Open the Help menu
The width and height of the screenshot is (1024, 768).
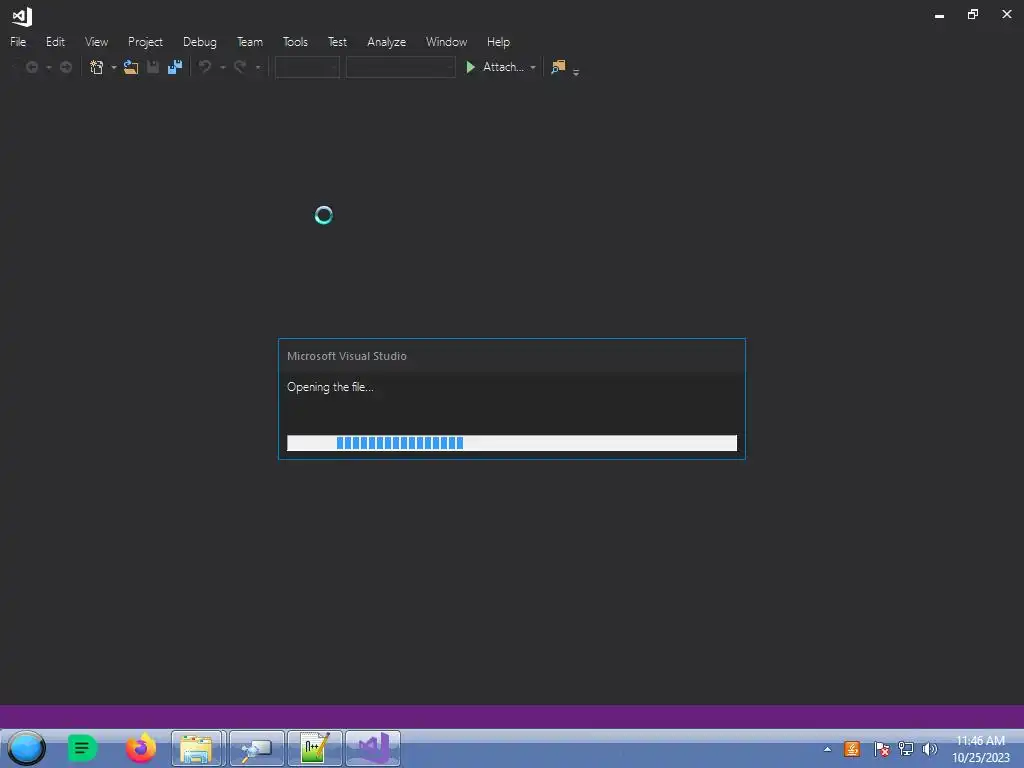pos(498,42)
